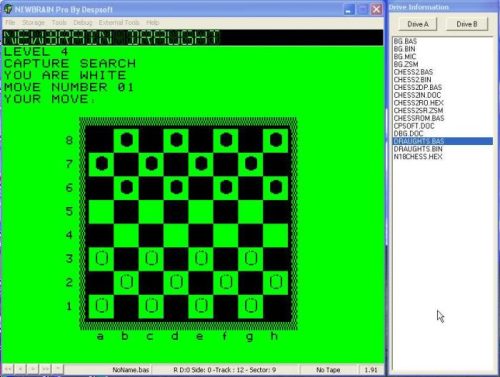Viewport: 500px width, 377px height.
Task: Click the white piece on square a3
Action: tap(101, 258)
